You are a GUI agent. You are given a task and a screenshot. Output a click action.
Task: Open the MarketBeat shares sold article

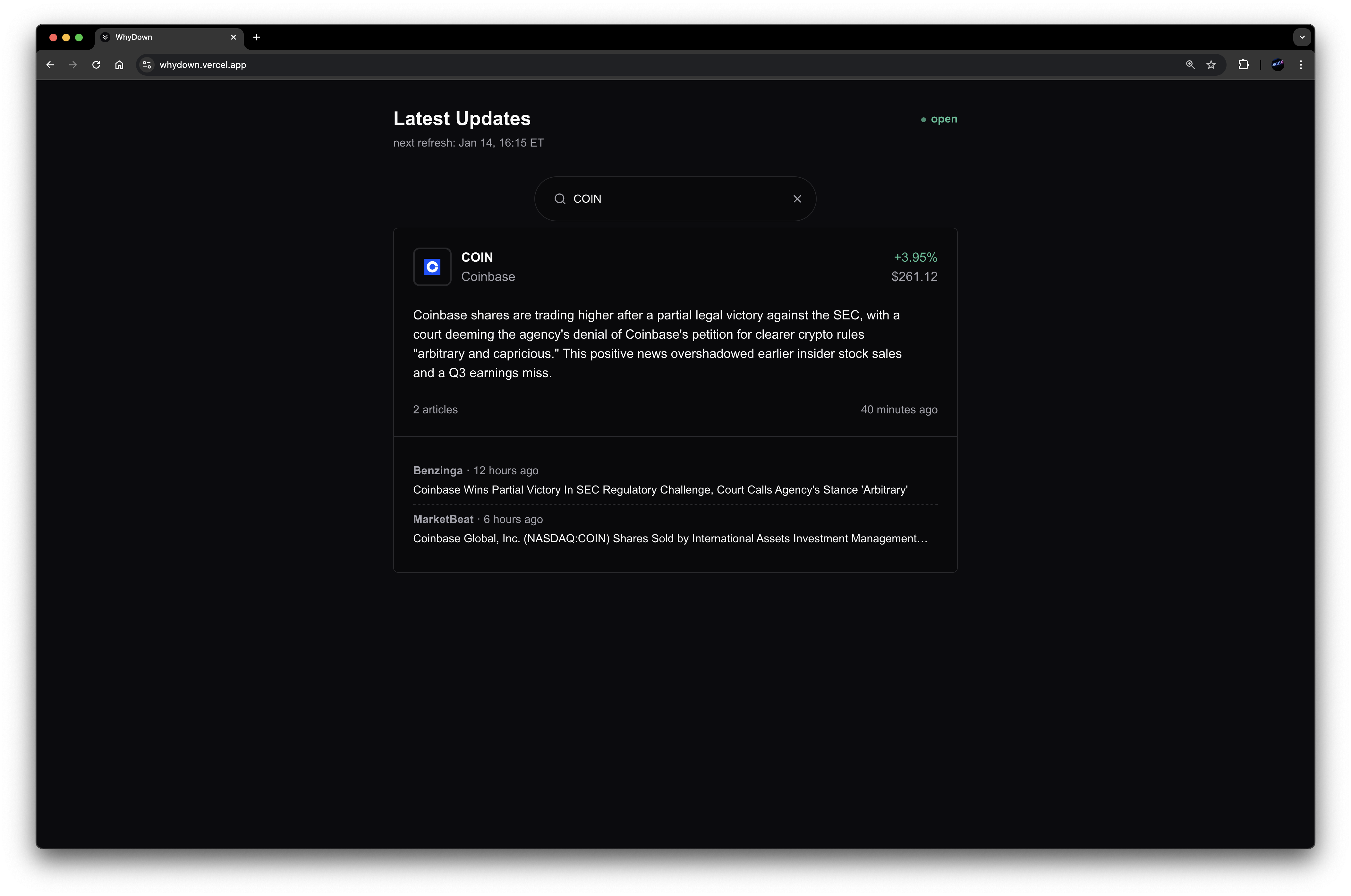coord(670,538)
